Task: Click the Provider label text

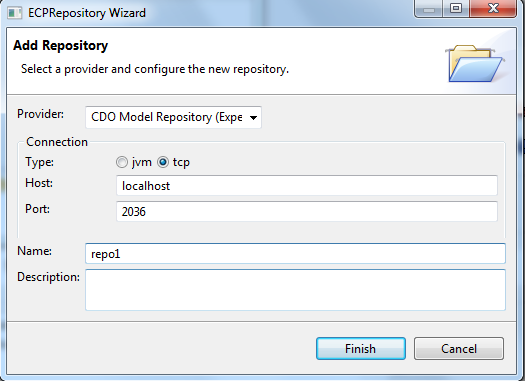Action: click(40, 114)
